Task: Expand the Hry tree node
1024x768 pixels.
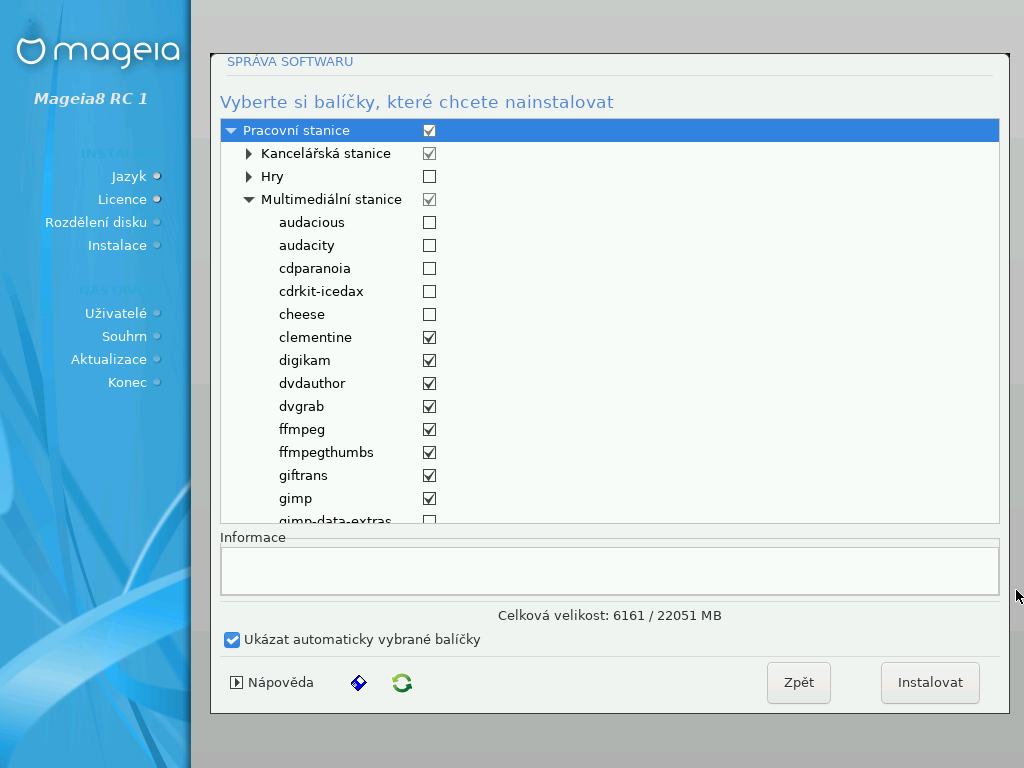Action: [248, 176]
